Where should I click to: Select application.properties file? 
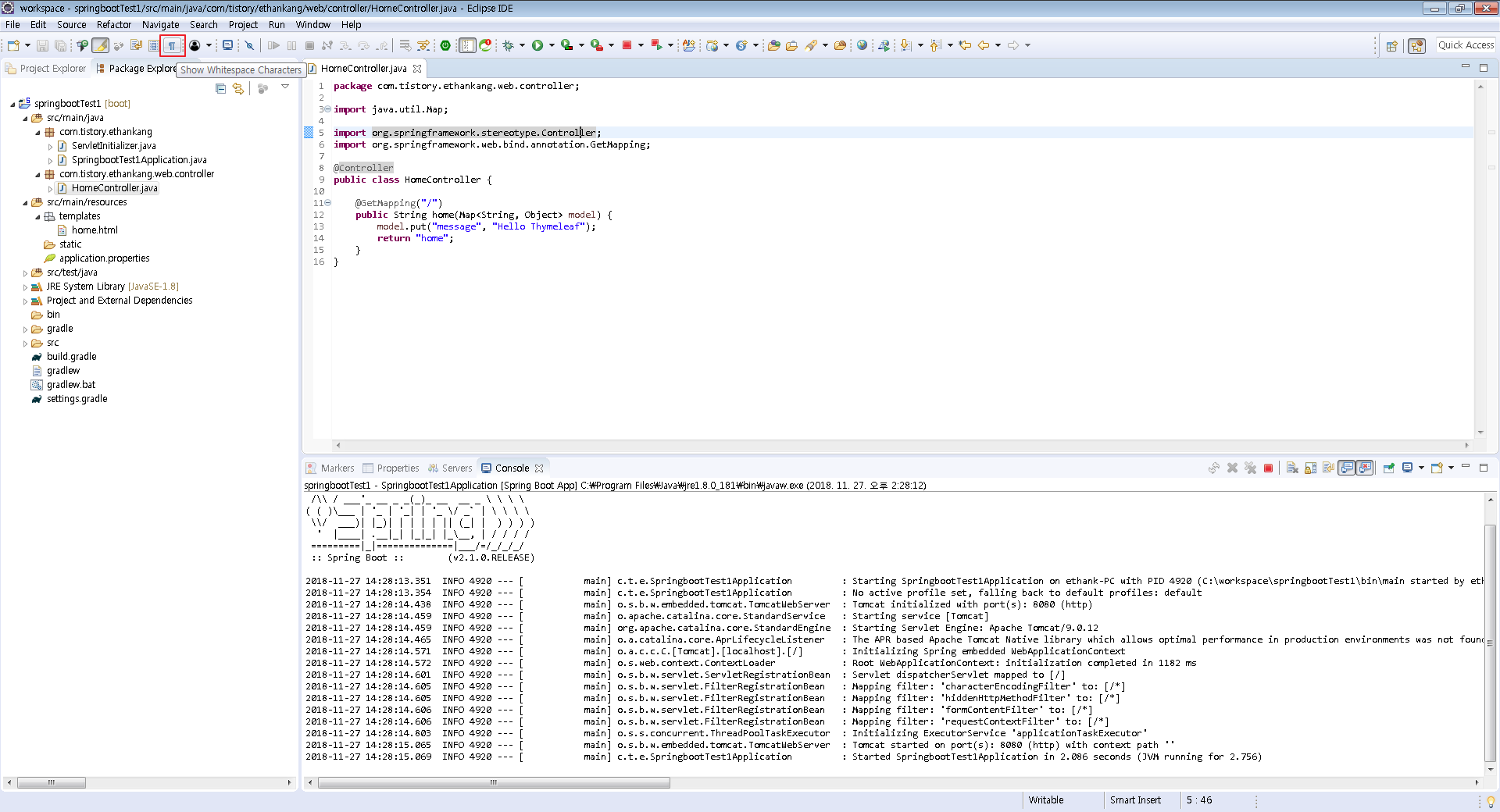click(x=104, y=258)
